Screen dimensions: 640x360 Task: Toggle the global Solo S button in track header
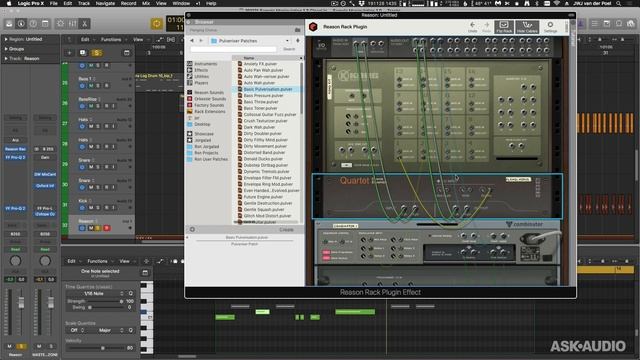pyautogui.click(x=97, y=53)
